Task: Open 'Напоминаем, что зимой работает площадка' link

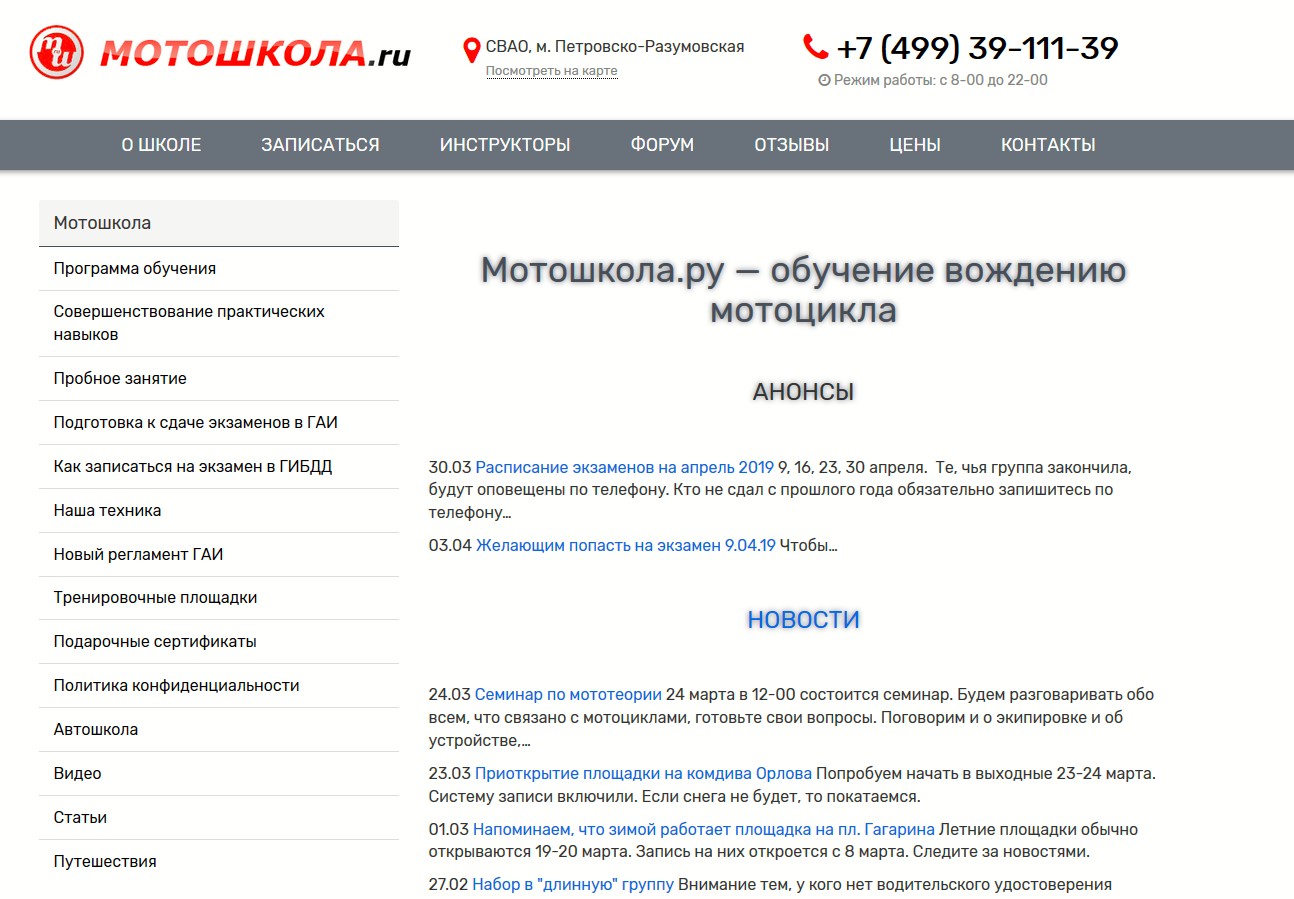Action: pyautogui.click(x=704, y=829)
